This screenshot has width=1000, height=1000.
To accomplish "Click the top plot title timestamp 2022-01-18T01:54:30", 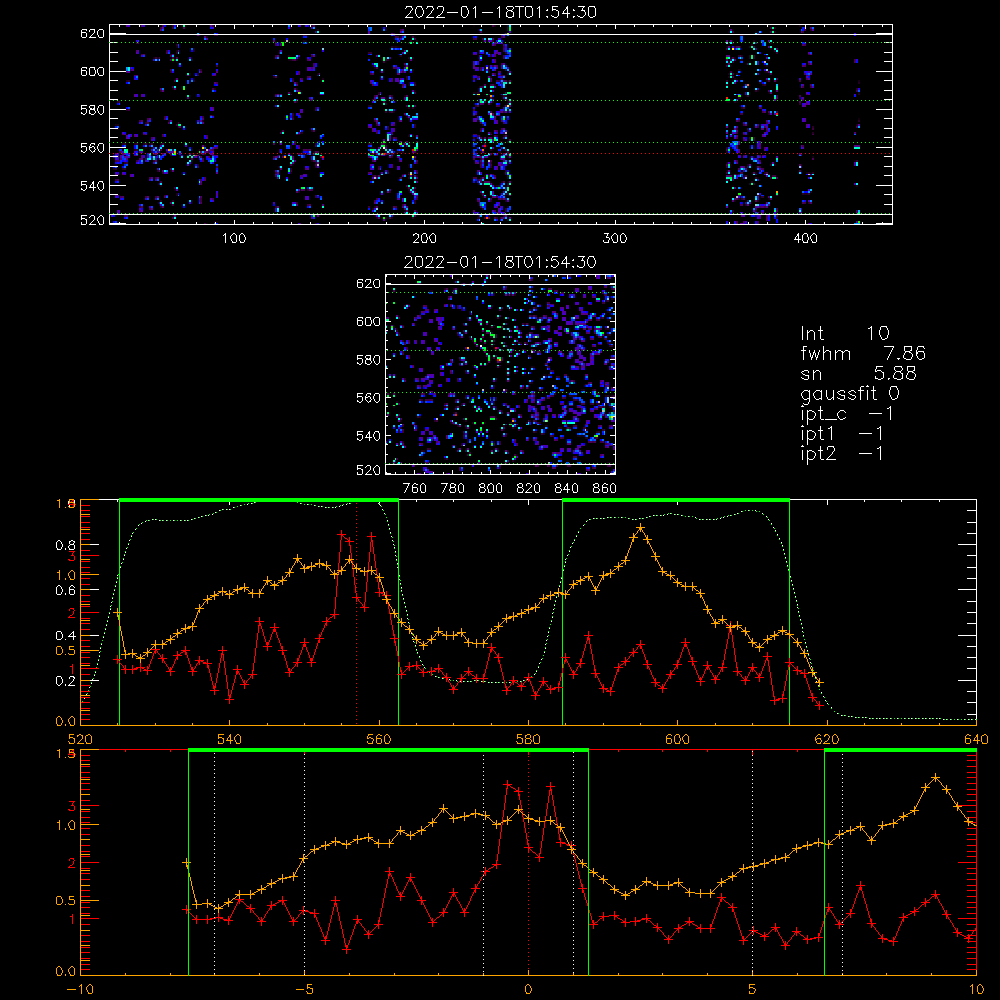I will [500, 12].
